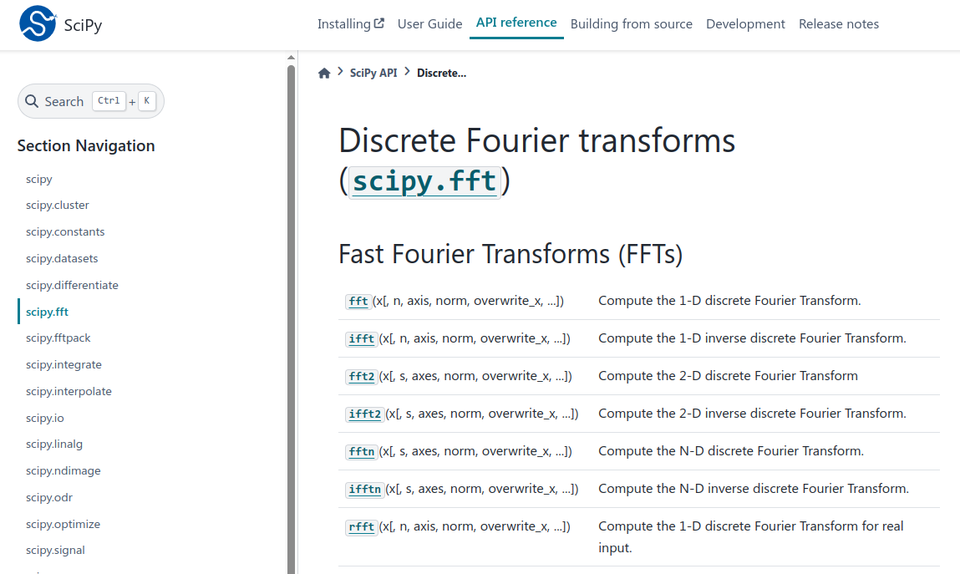Open the ifft2 function link
Screen dimensions: 960x574
364,414
